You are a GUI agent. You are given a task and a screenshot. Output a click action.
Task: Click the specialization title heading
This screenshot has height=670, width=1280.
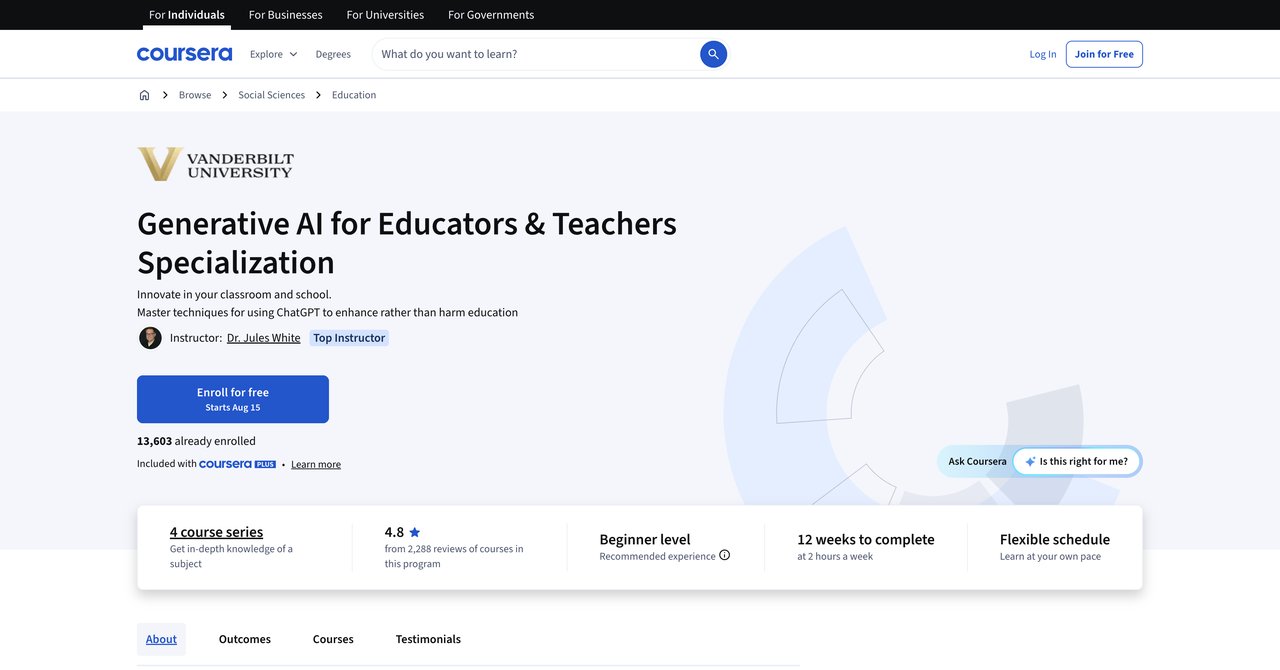pyautogui.click(x=407, y=242)
